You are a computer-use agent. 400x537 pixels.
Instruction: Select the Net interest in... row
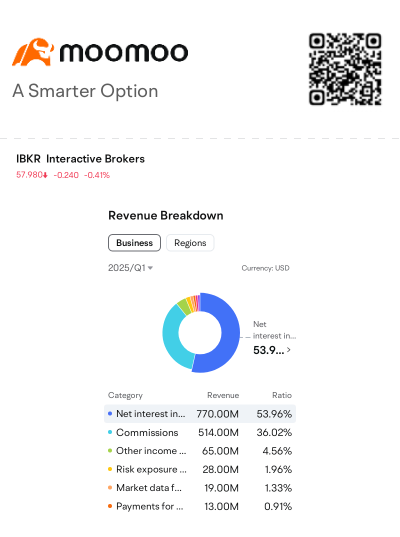tap(200, 414)
